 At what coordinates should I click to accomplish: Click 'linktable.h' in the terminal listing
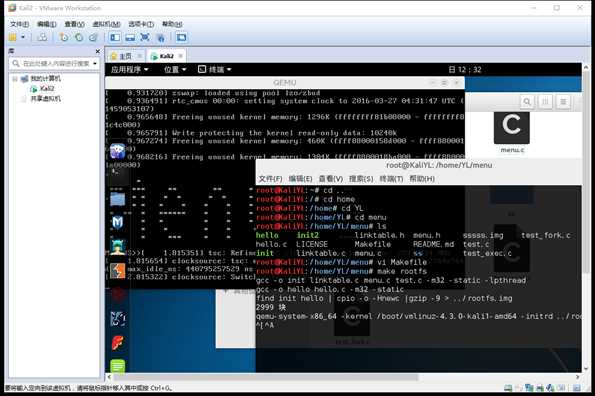[x=379, y=235]
